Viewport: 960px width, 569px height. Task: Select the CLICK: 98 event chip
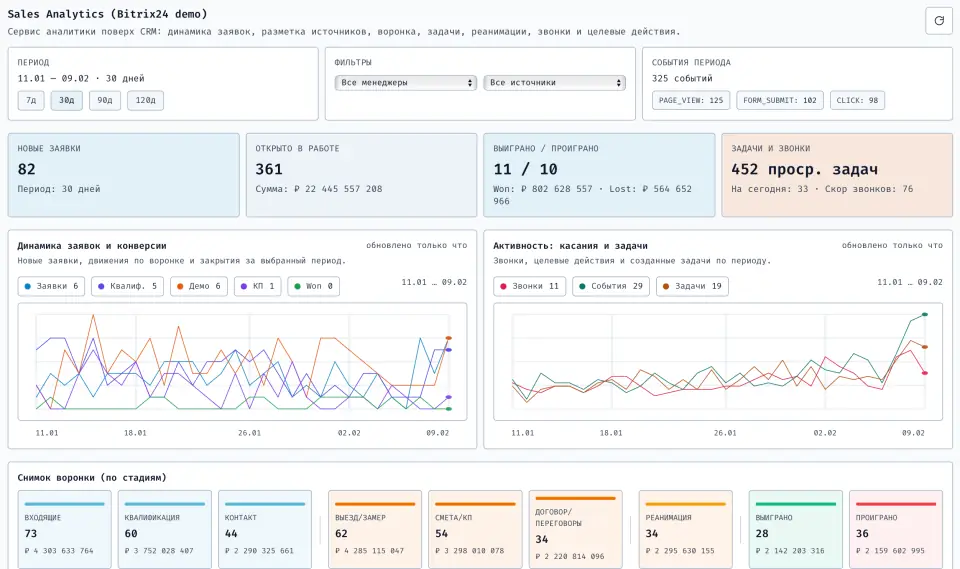[x=857, y=100]
